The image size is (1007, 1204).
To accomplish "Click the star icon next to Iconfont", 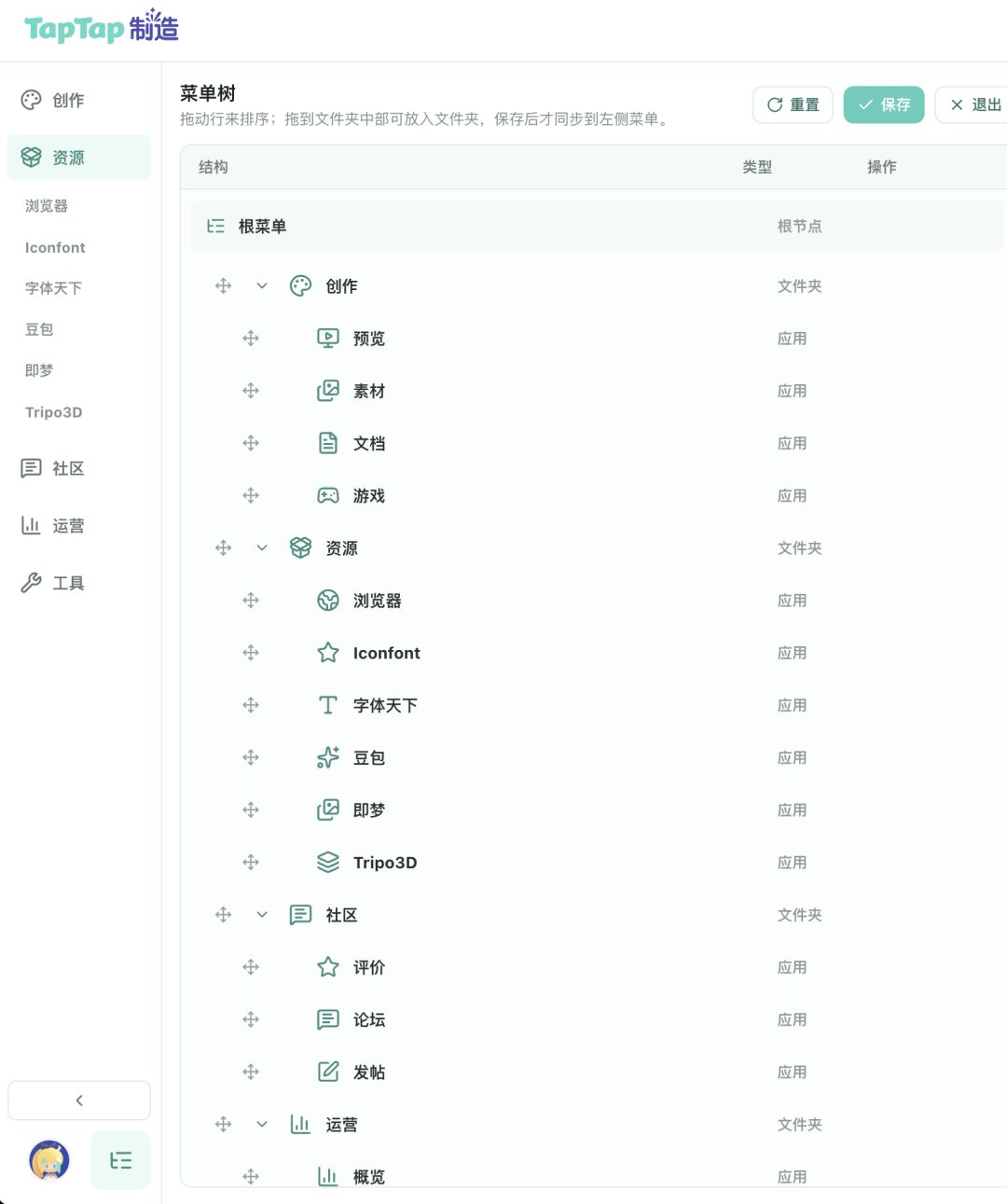I will (x=328, y=653).
